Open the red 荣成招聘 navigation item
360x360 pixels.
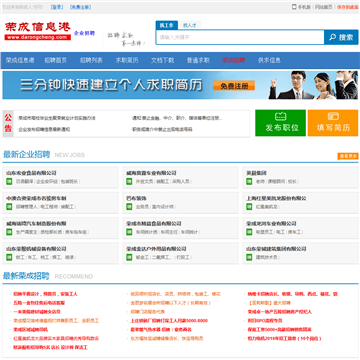pos(234,60)
